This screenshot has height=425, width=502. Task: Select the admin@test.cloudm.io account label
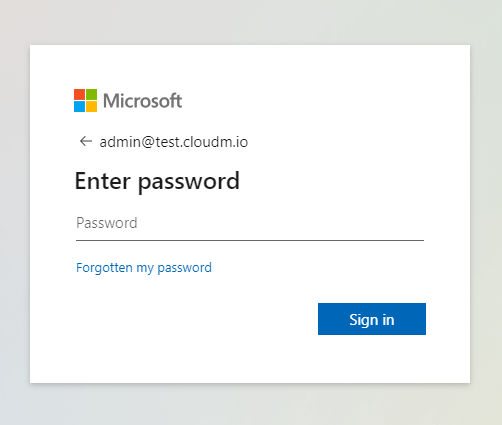(x=174, y=142)
